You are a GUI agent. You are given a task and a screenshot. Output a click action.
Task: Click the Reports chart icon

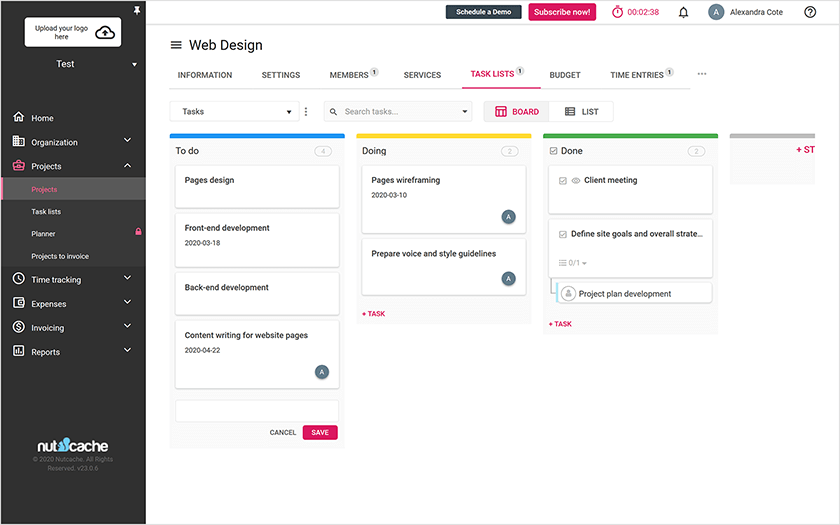19,351
